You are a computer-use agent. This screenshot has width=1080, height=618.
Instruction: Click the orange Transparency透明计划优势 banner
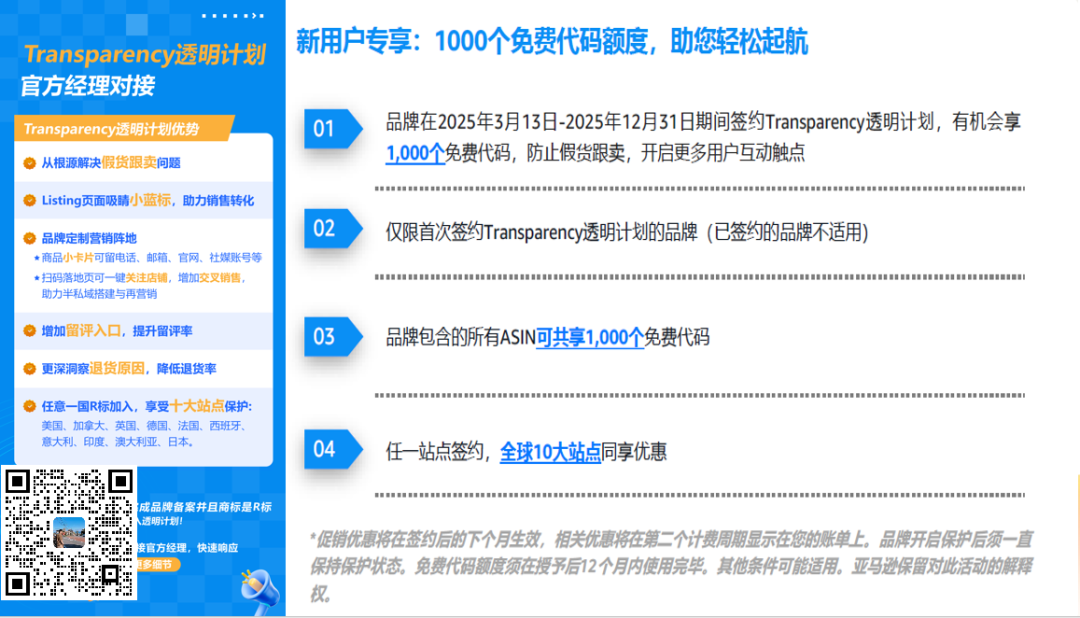(x=124, y=128)
